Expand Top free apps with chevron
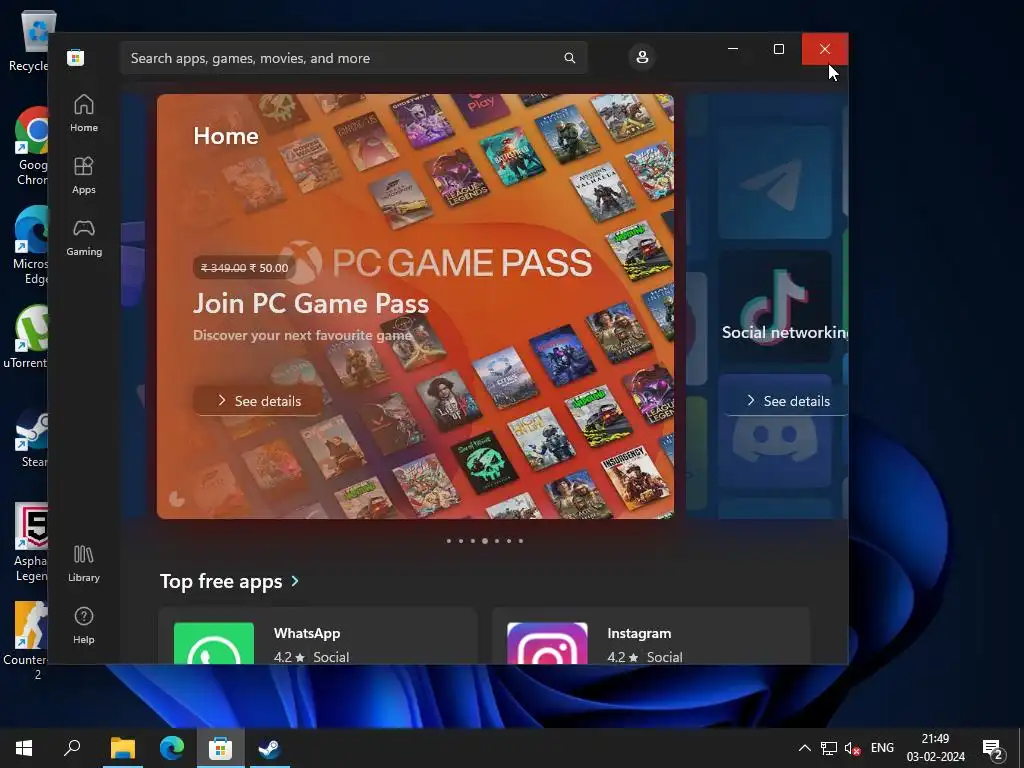 click(295, 581)
